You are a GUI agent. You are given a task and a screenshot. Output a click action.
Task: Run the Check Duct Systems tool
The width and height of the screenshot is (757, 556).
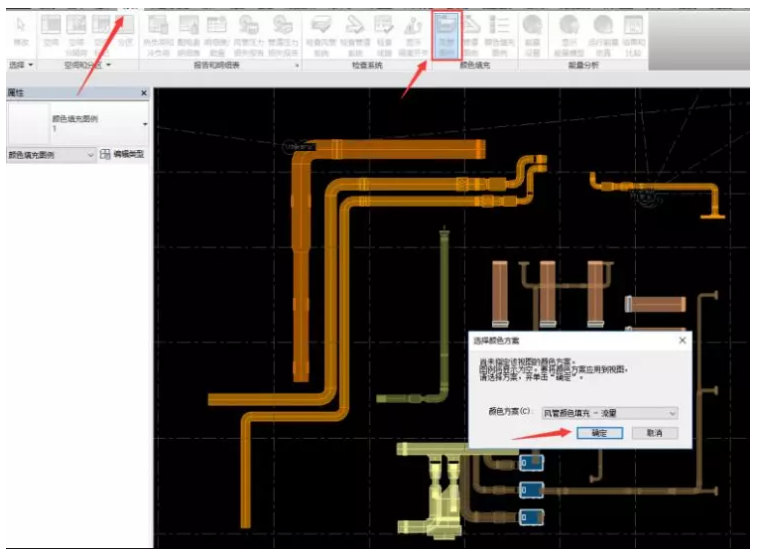click(x=321, y=35)
